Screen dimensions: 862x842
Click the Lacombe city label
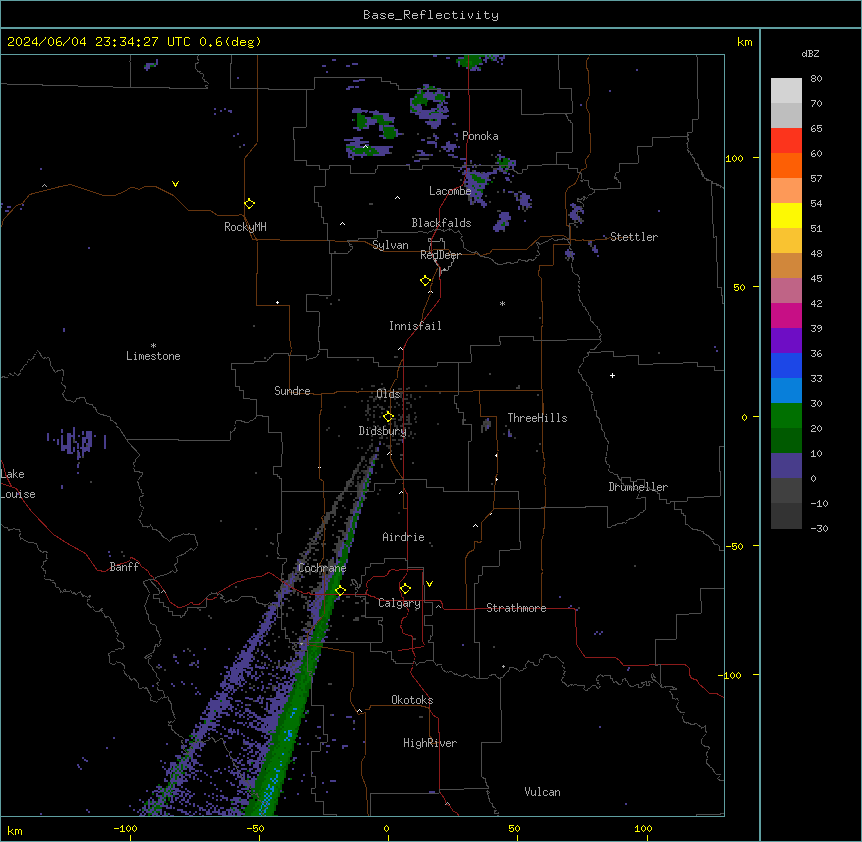coord(450,191)
